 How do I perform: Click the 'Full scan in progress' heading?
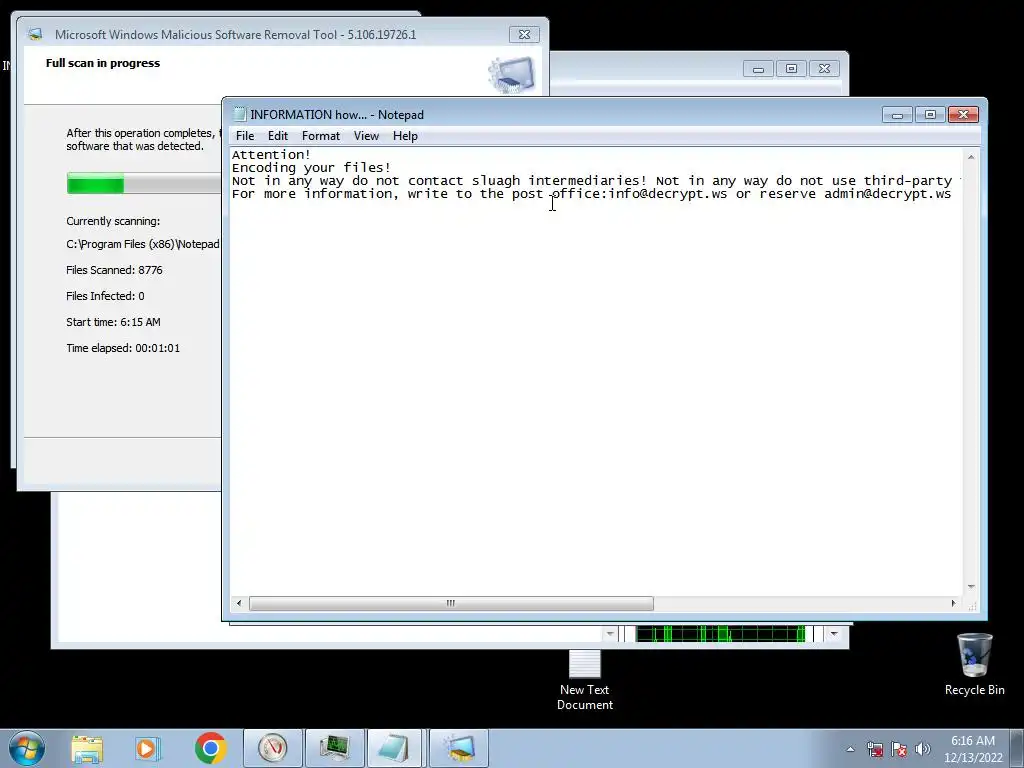click(x=103, y=63)
